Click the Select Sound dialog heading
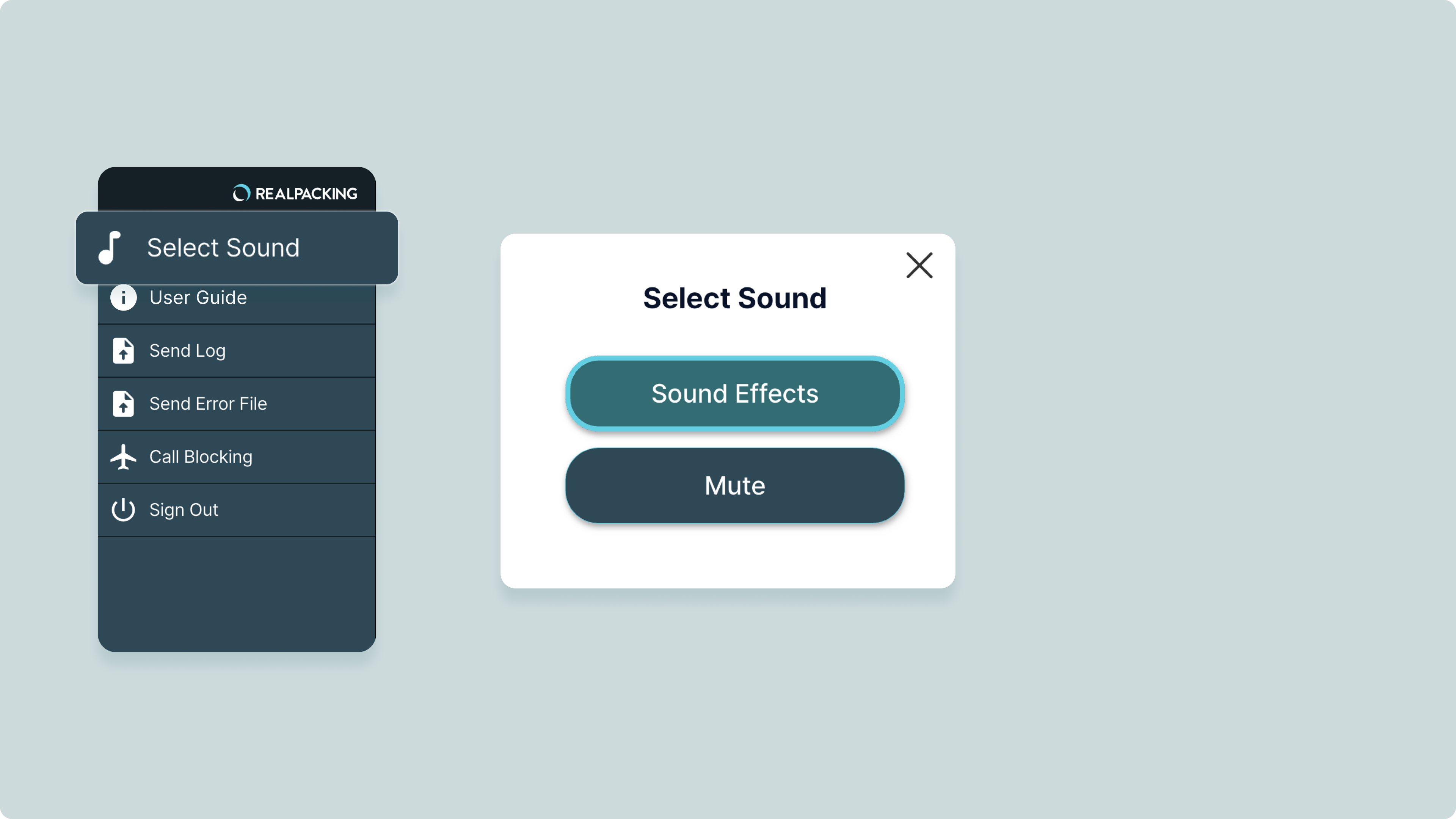Image resolution: width=1456 pixels, height=819 pixels. [x=735, y=298]
